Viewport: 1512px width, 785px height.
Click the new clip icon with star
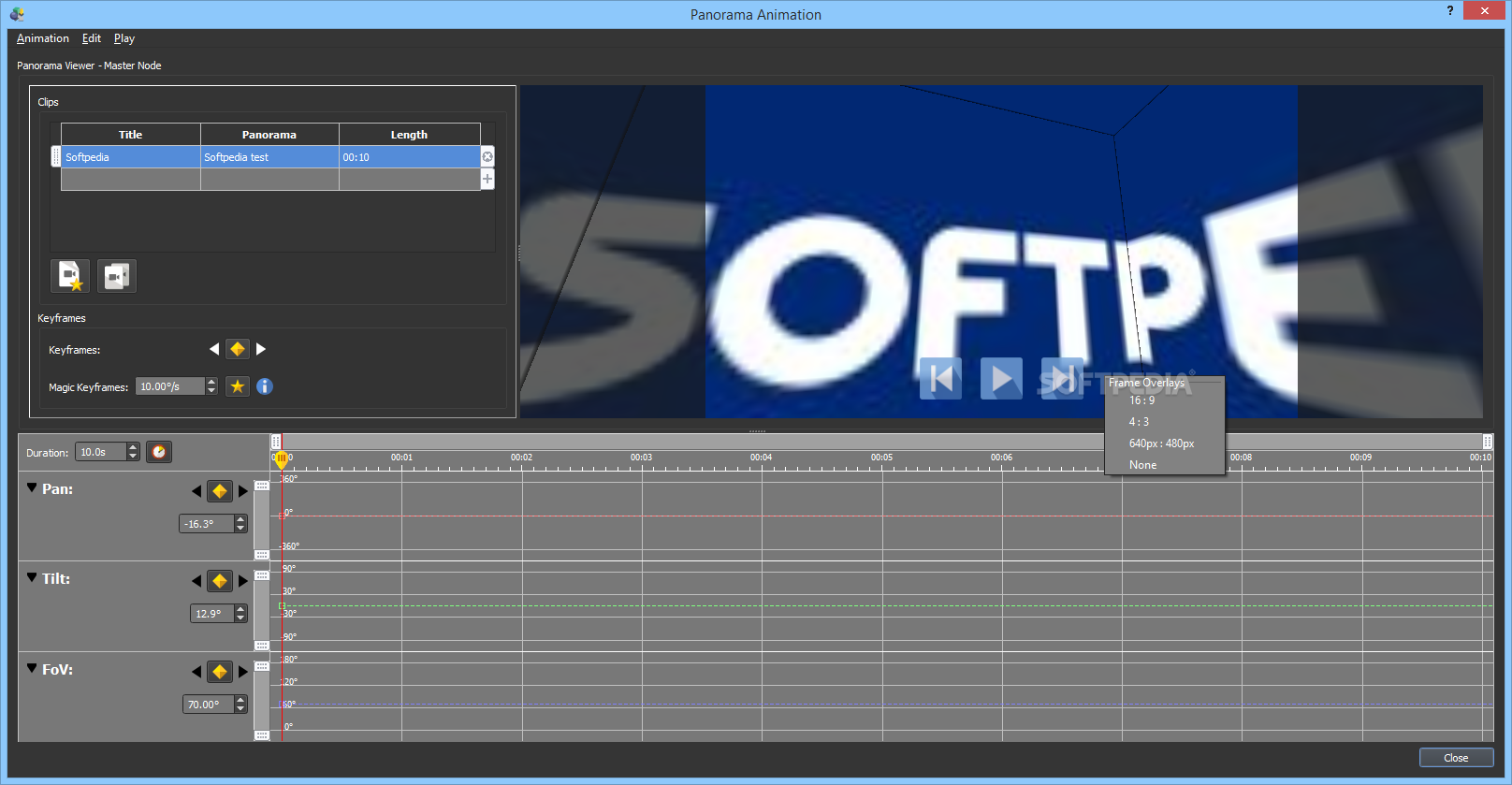click(x=70, y=276)
